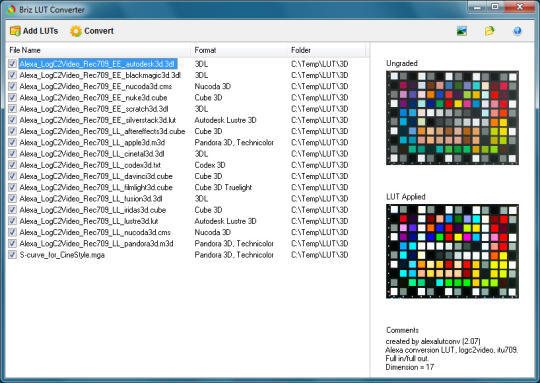Select file Alexa_LogC2Video_Rec709_EE_nuke3d.cube
Image resolution: width=540 pixels, height=383 pixels.
click(x=93, y=97)
